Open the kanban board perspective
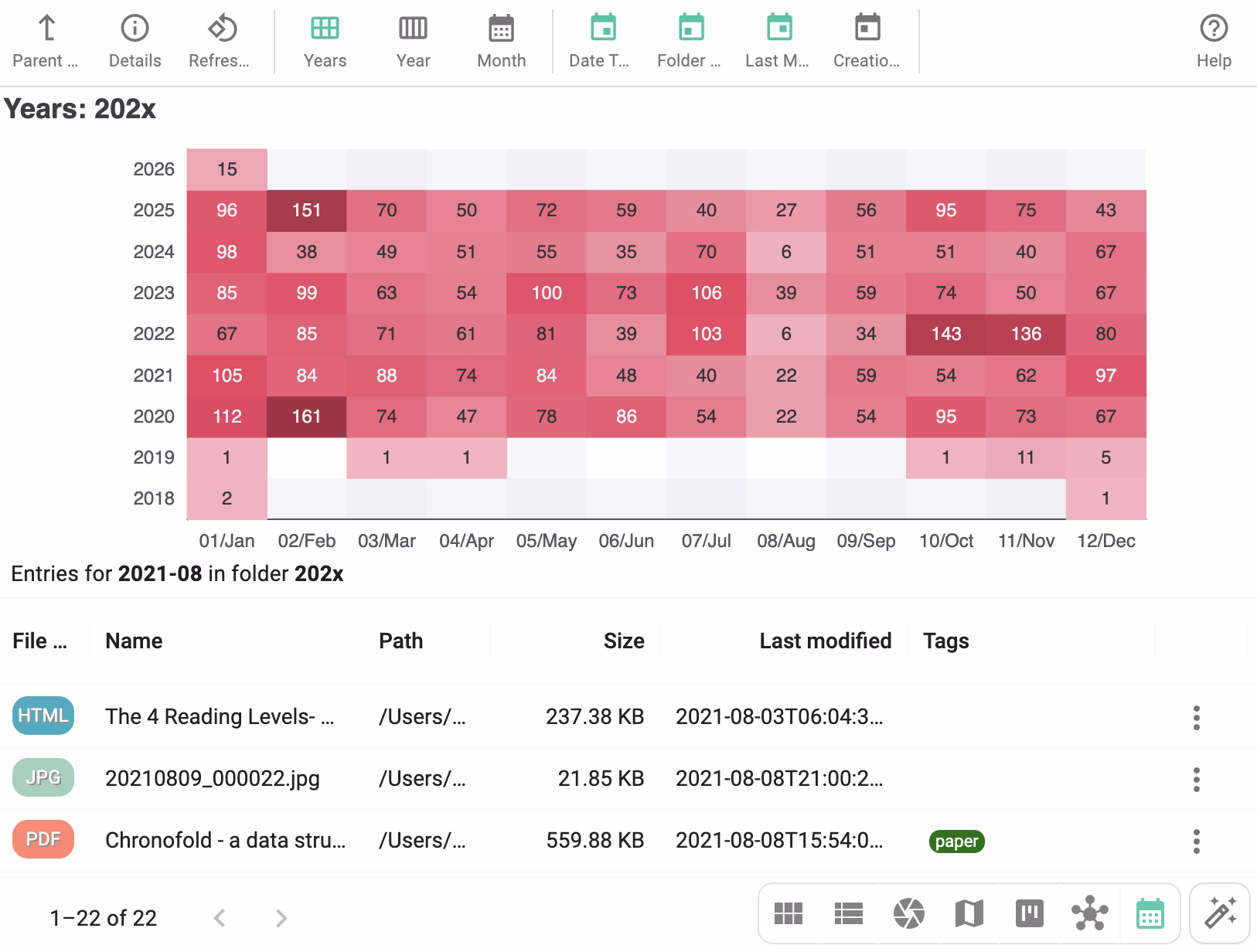 [x=1029, y=913]
